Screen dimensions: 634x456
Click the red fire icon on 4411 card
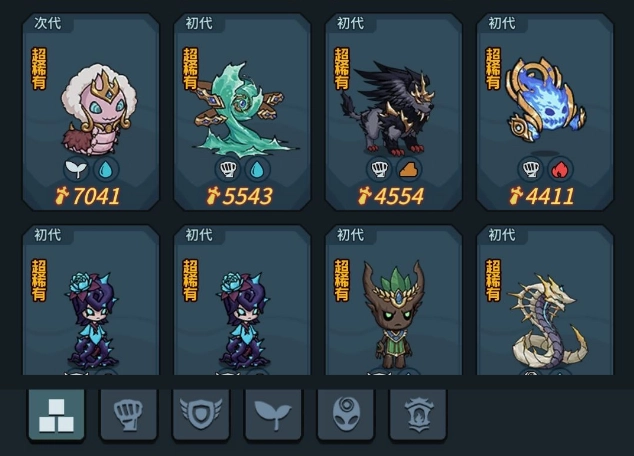560,169
